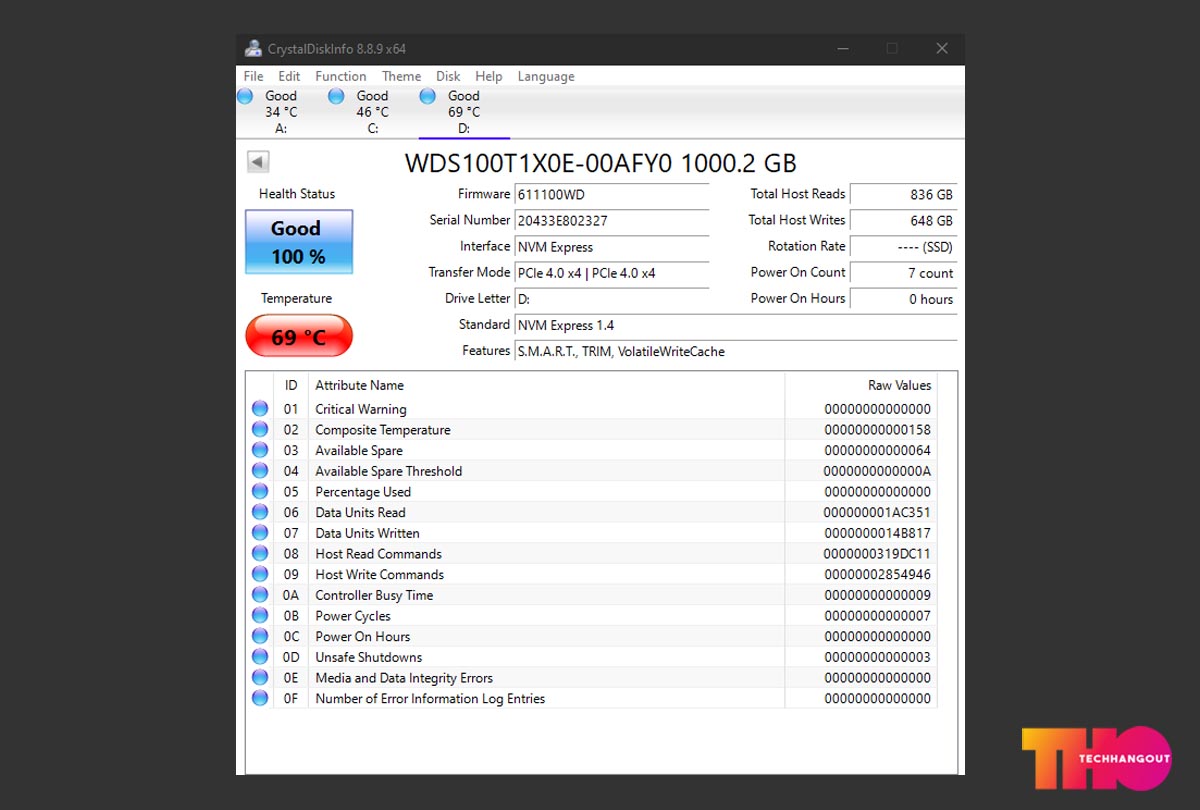Click status orb for Data Units Read
The image size is (1200, 810).
(260, 512)
